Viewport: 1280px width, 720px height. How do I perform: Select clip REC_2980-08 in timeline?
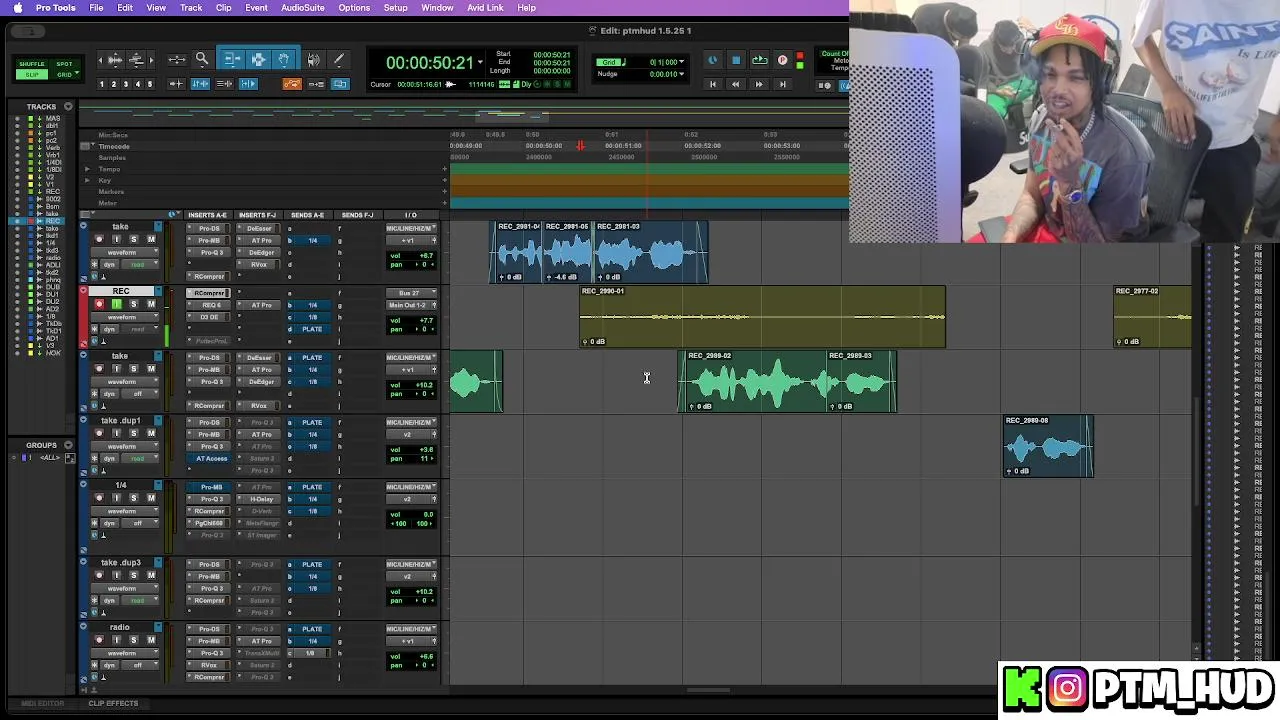pyautogui.click(x=1048, y=446)
